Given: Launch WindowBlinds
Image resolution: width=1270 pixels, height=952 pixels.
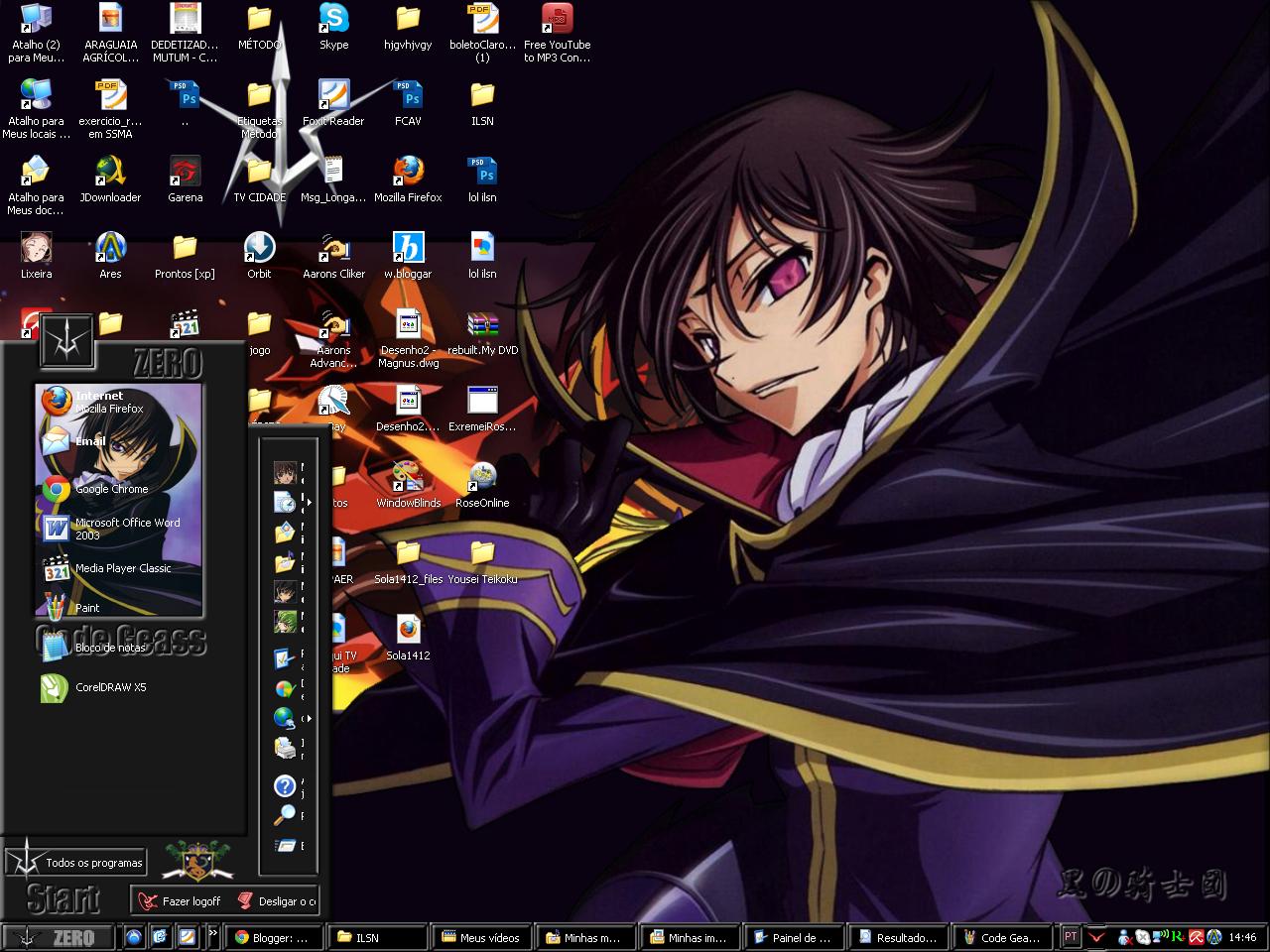Looking at the screenshot, I should (x=408, y=476).
